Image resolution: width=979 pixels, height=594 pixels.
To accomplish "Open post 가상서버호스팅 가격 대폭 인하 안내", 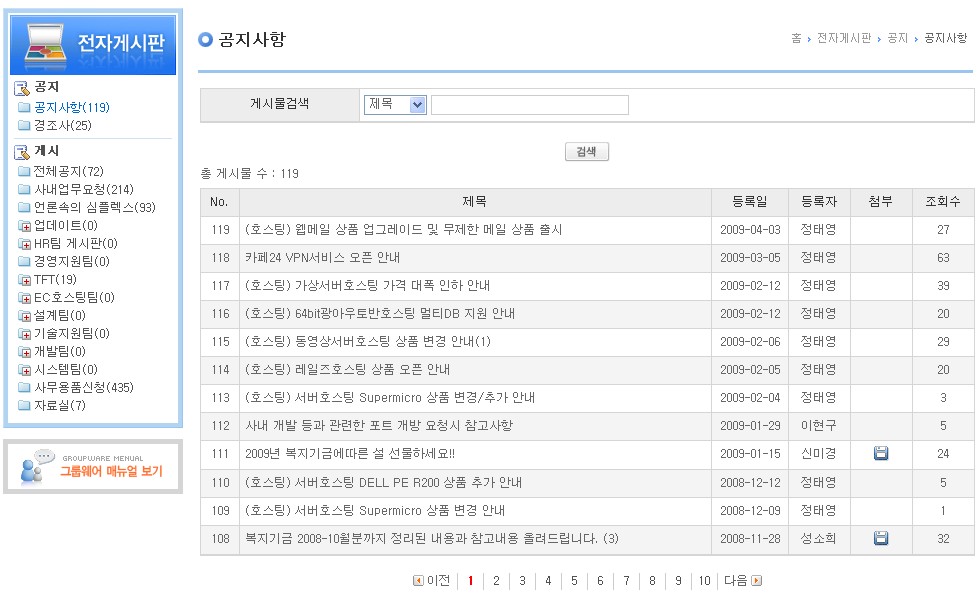I will (x=367, y=286).
